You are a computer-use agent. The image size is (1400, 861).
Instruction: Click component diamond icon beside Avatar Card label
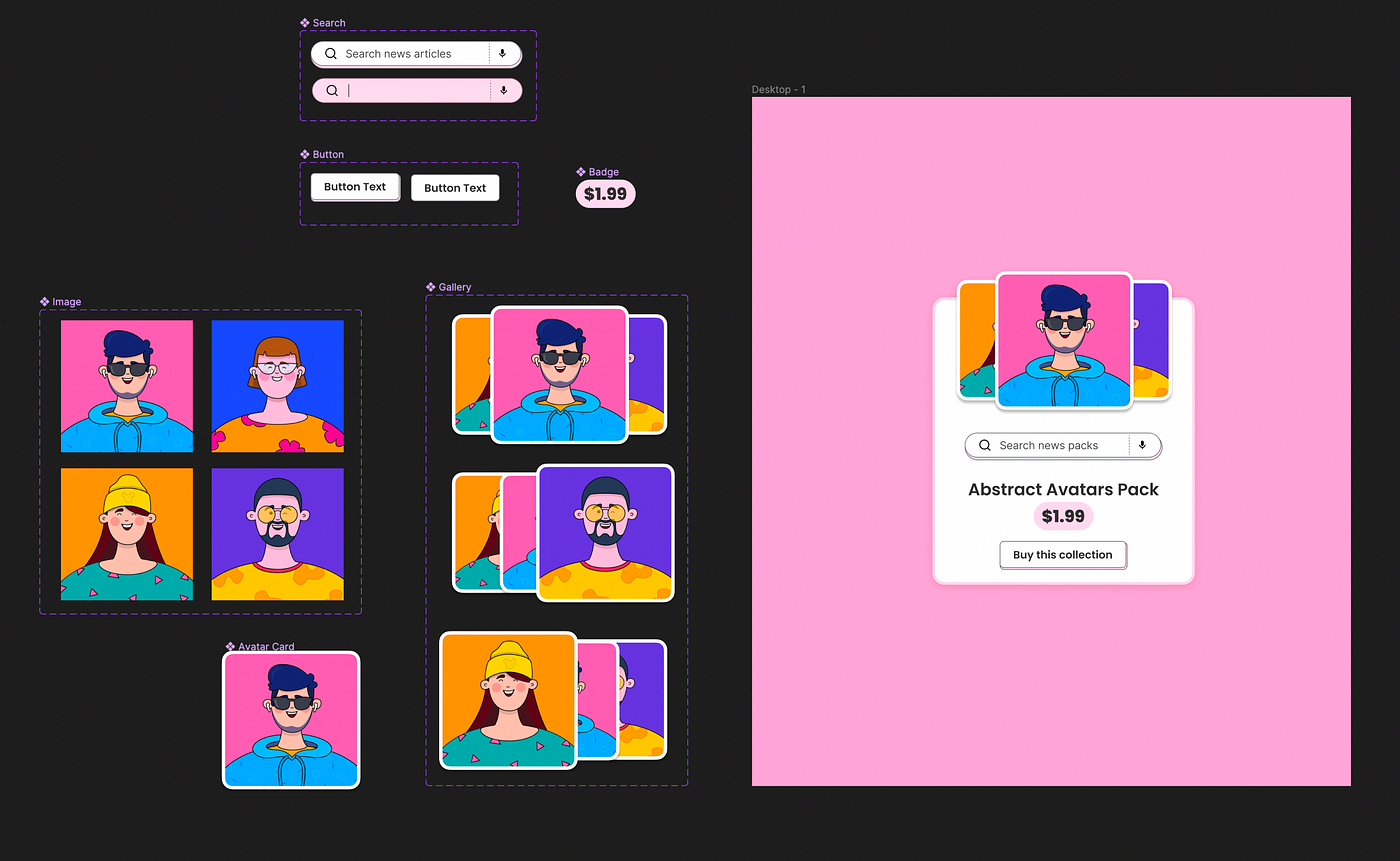click(230, 647)
